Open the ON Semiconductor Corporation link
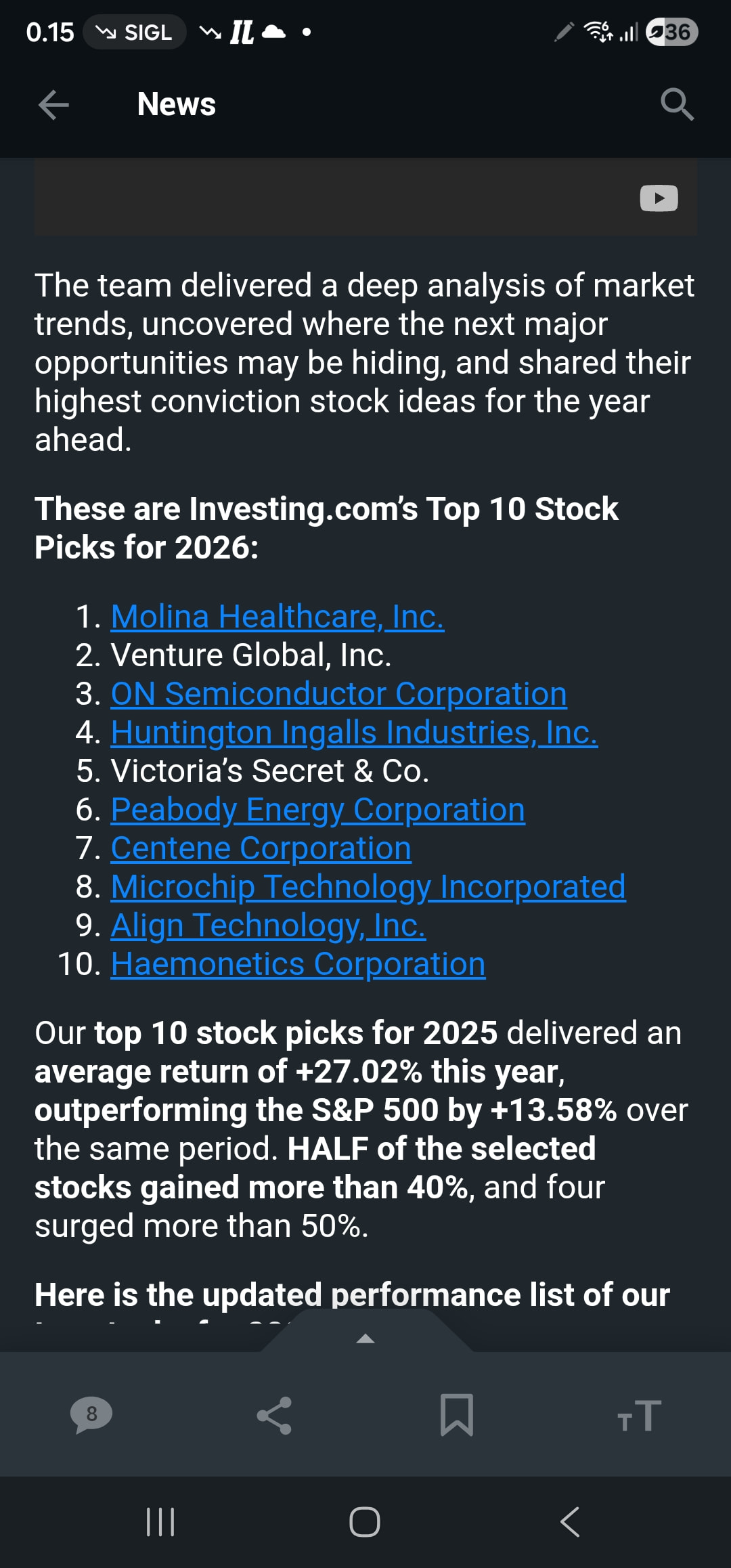 pos(338,694)
